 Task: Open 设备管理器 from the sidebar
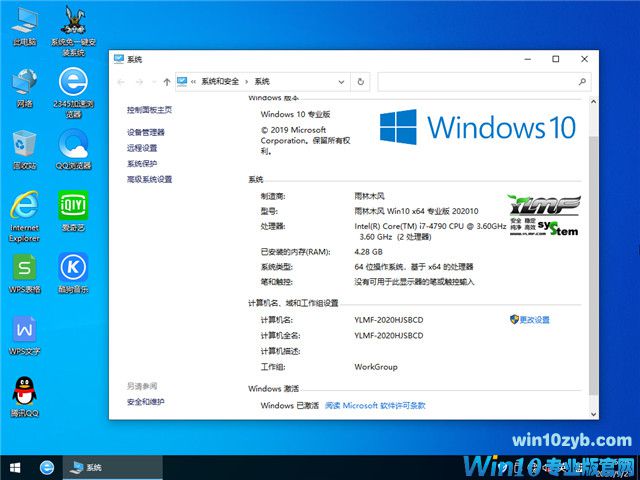(146, 132)
